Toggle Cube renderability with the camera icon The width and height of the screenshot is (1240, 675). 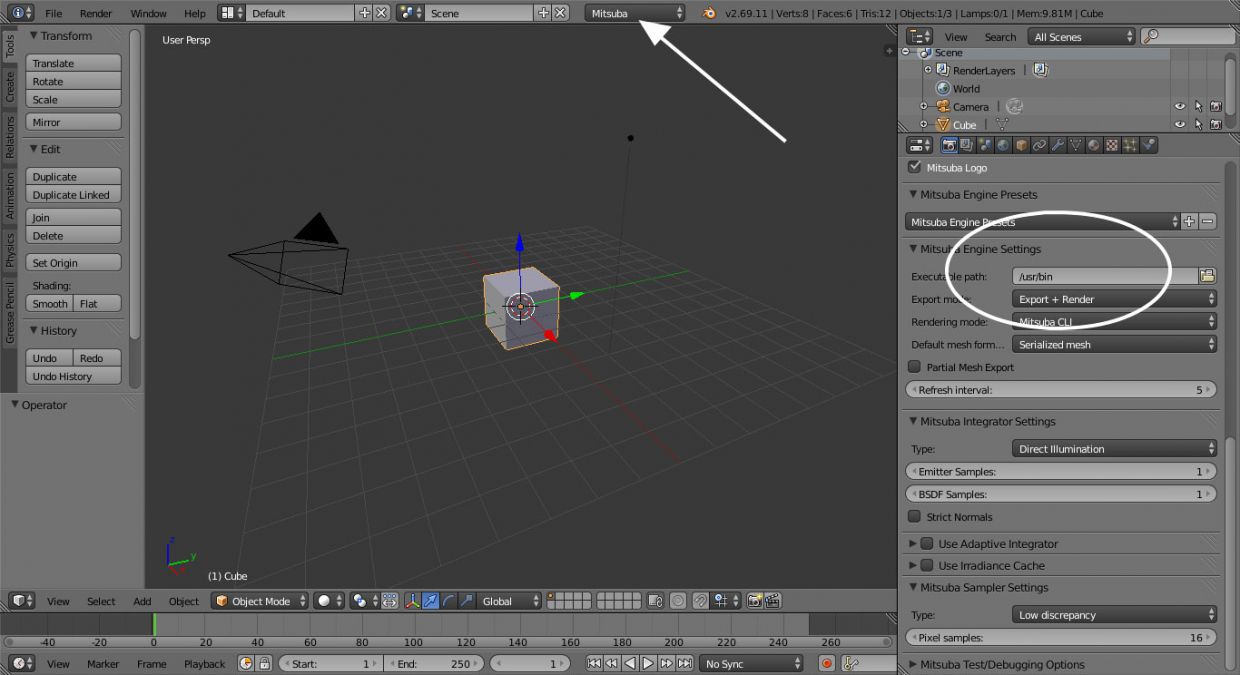[x=1216, y=124]
